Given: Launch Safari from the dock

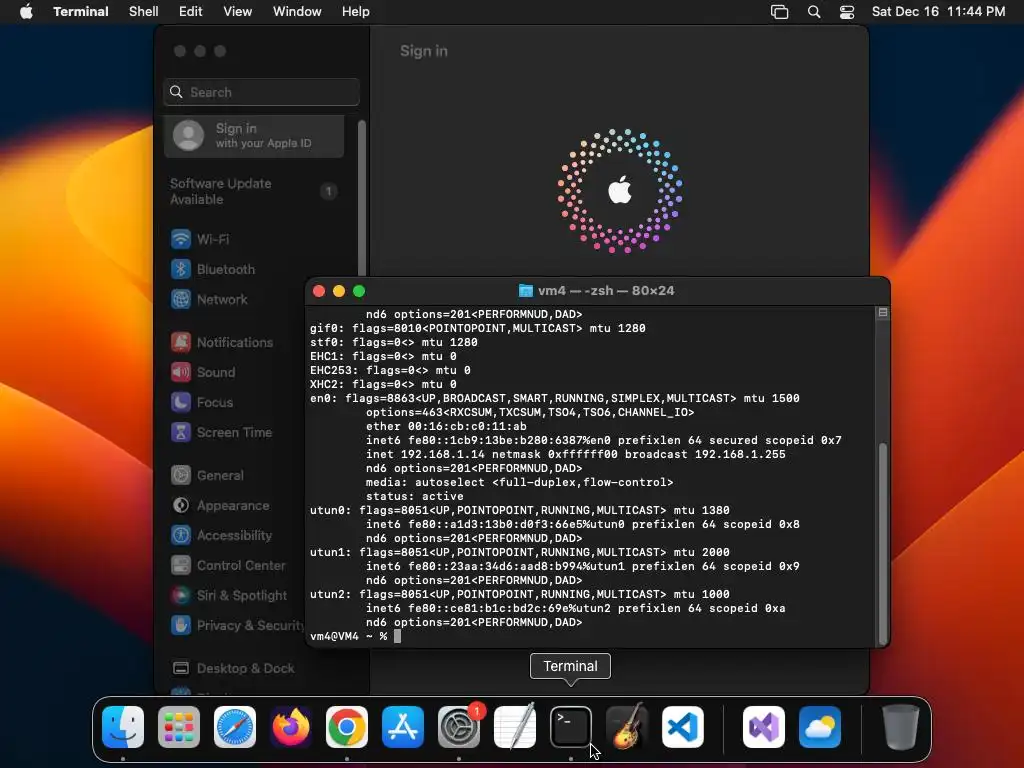Looking at the screenshot, I should click(x=235, y=727).
